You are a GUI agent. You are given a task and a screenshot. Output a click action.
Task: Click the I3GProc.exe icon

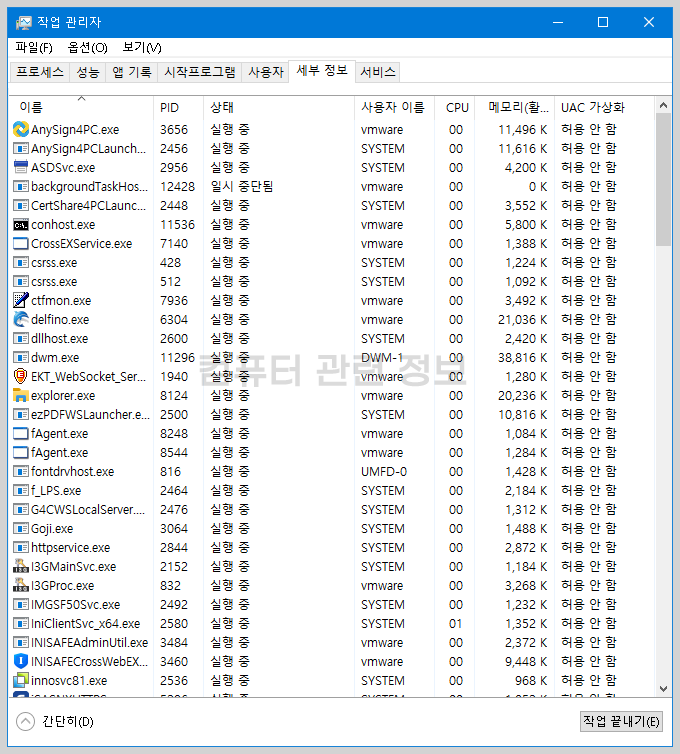click(21, 585)
